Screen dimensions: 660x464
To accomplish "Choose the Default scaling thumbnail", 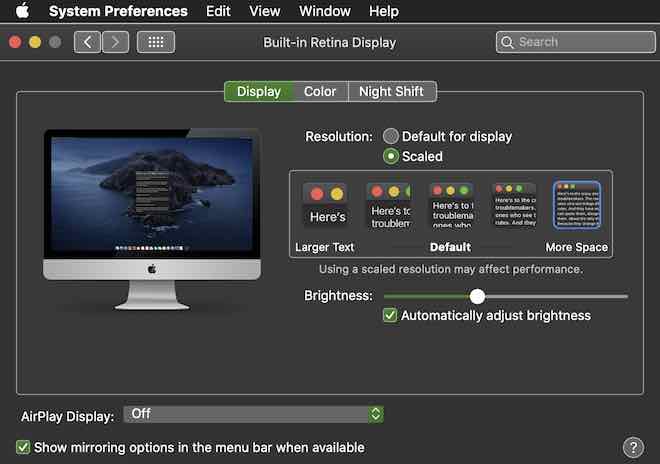I will point(452,205).
